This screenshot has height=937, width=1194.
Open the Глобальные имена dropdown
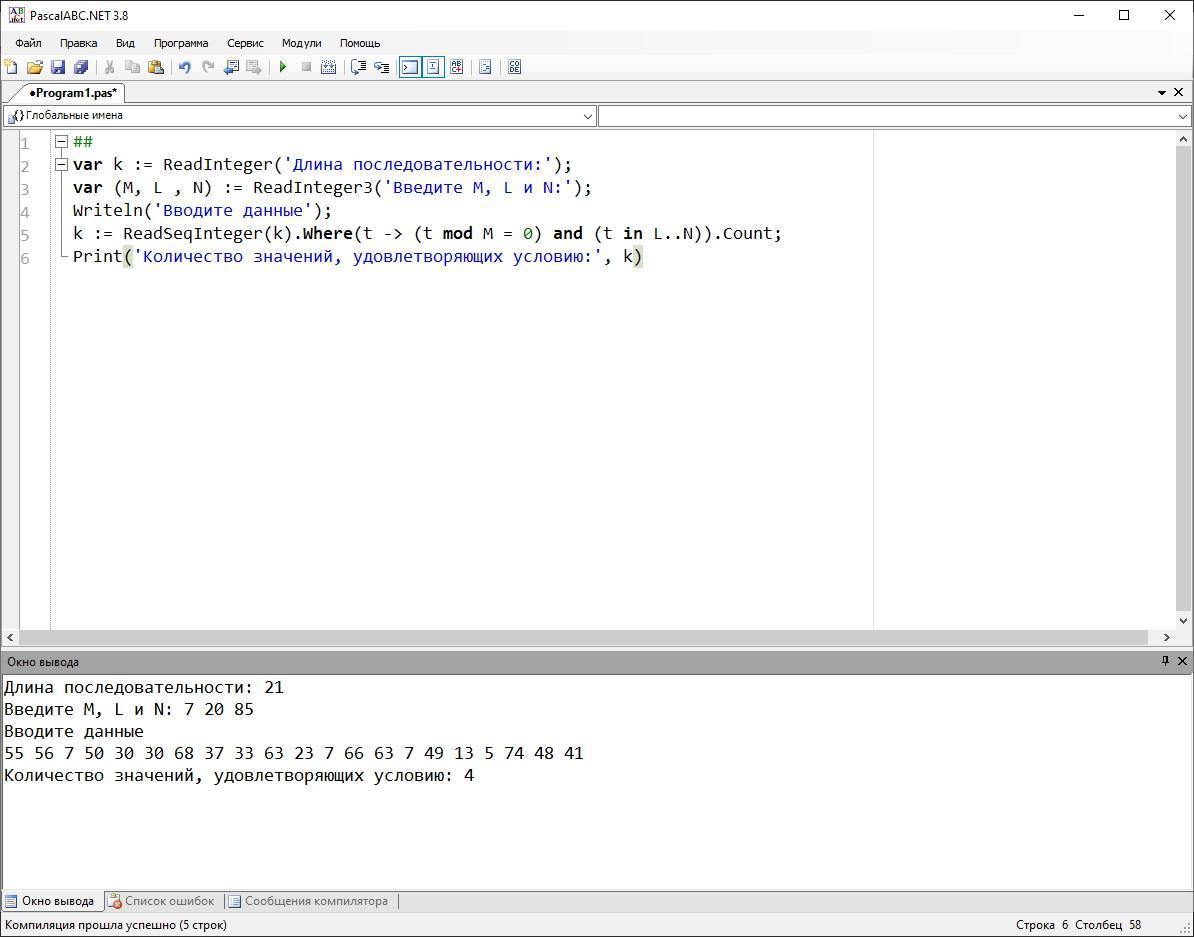coord(587,116)
